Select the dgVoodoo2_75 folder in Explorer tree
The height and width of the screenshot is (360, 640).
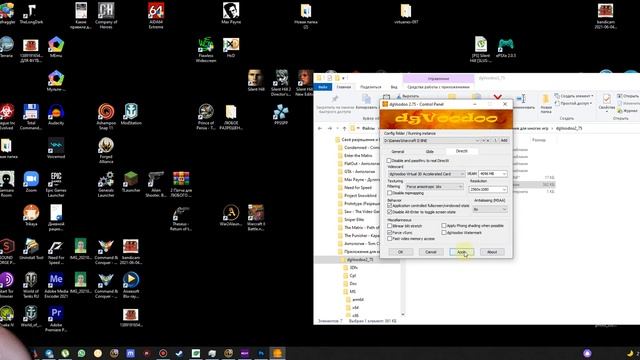[356, 260]
